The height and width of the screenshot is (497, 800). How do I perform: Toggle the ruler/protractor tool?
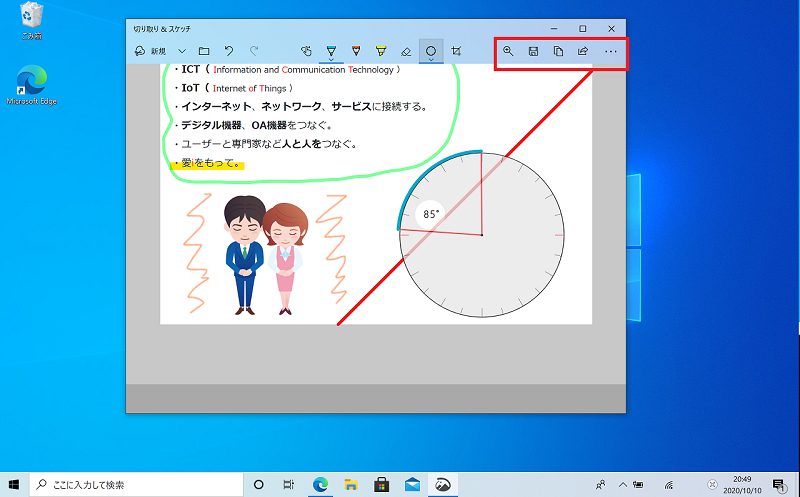pos(431,51)
